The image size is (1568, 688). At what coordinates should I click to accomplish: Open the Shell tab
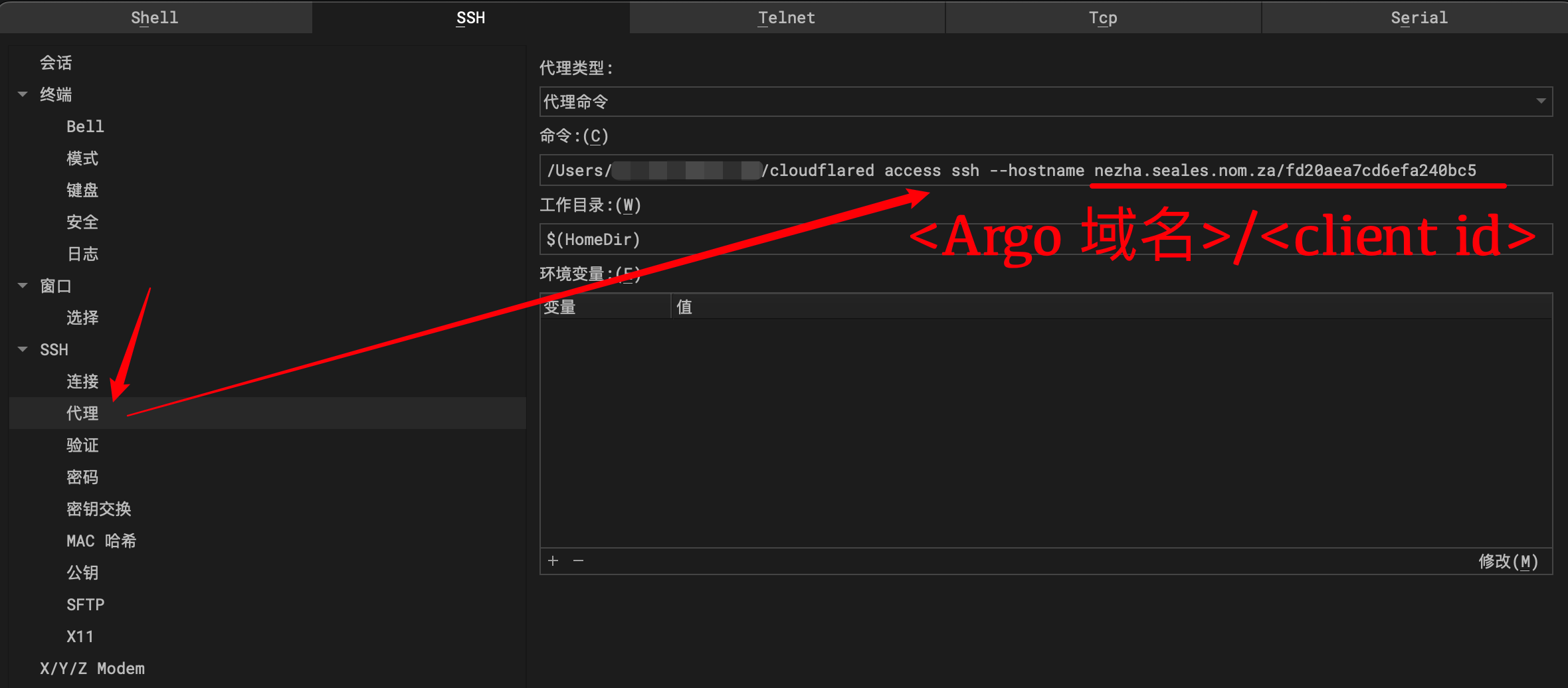(155, 17)
